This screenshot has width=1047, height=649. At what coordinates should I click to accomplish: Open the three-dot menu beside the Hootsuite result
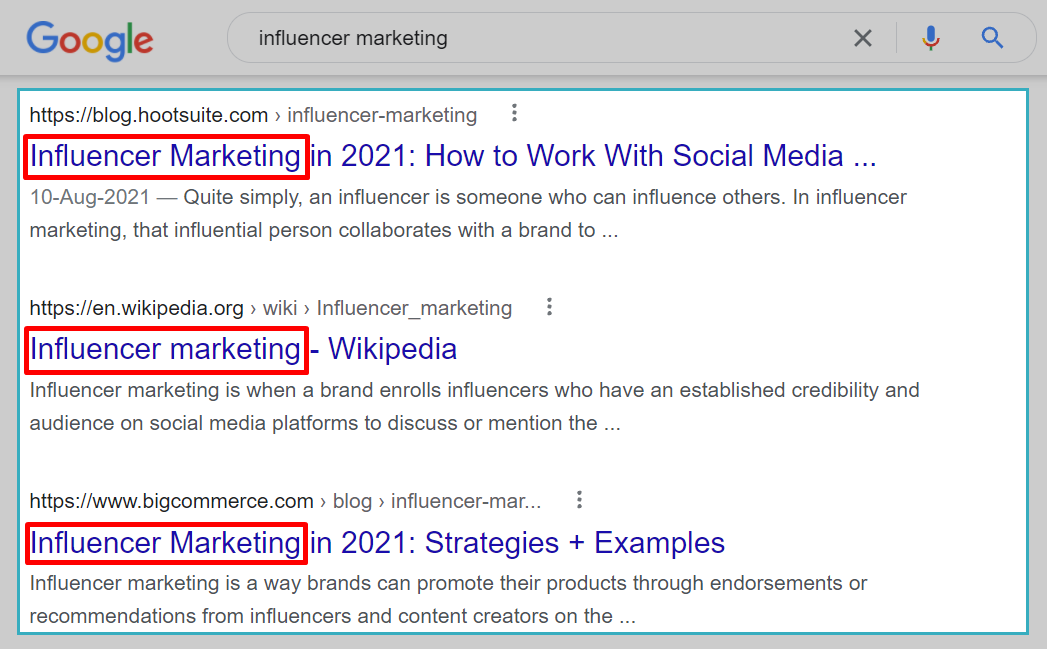513,113
